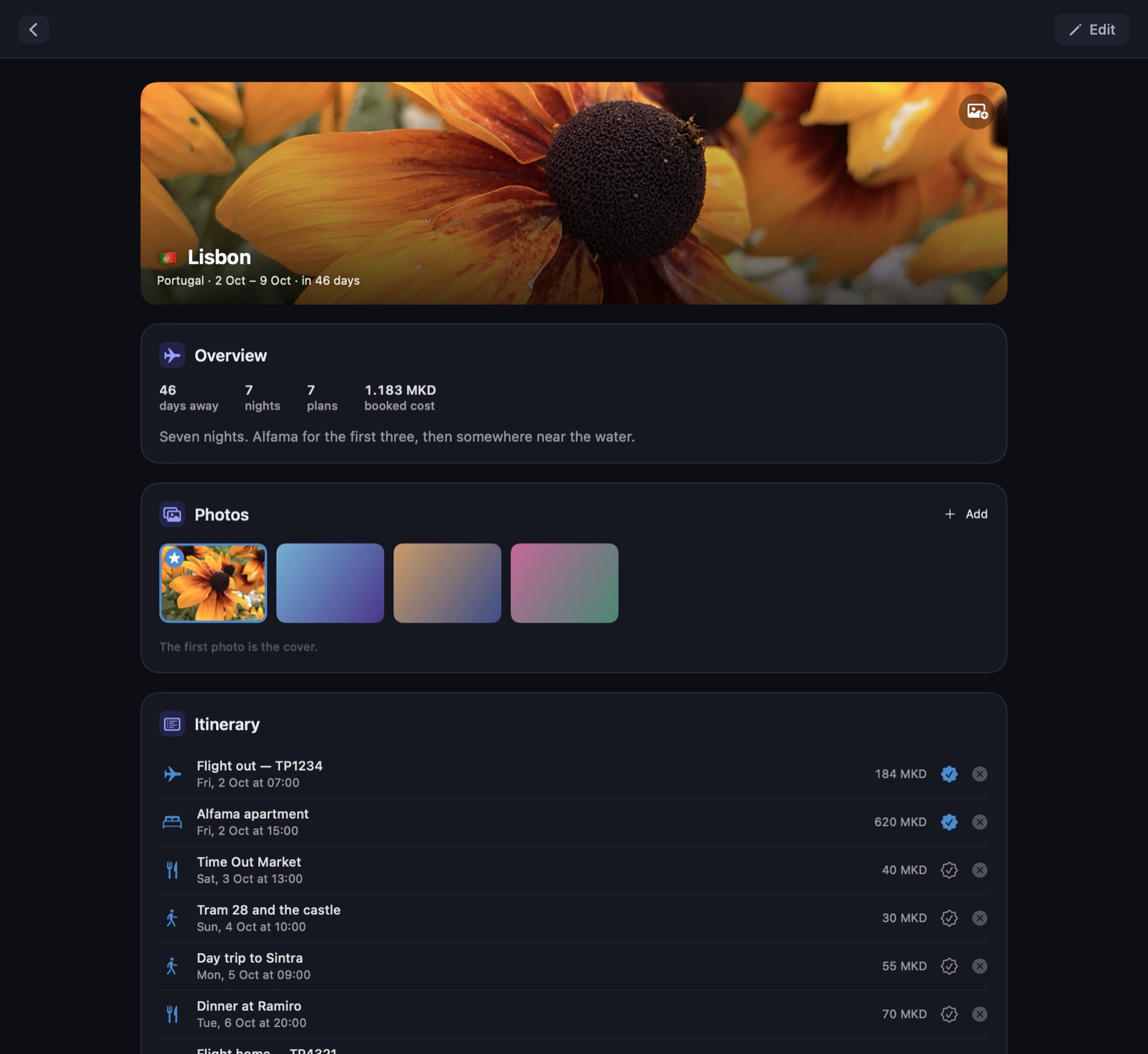Click the '7 plans' stat

pos(322,398)
